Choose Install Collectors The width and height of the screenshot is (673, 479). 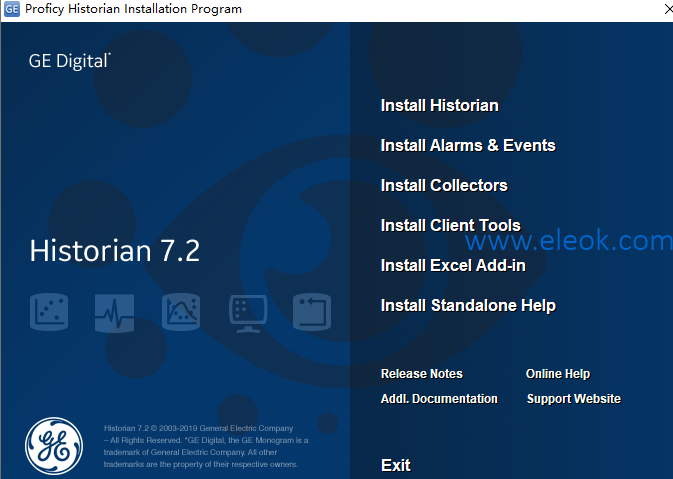pos(444,185)
